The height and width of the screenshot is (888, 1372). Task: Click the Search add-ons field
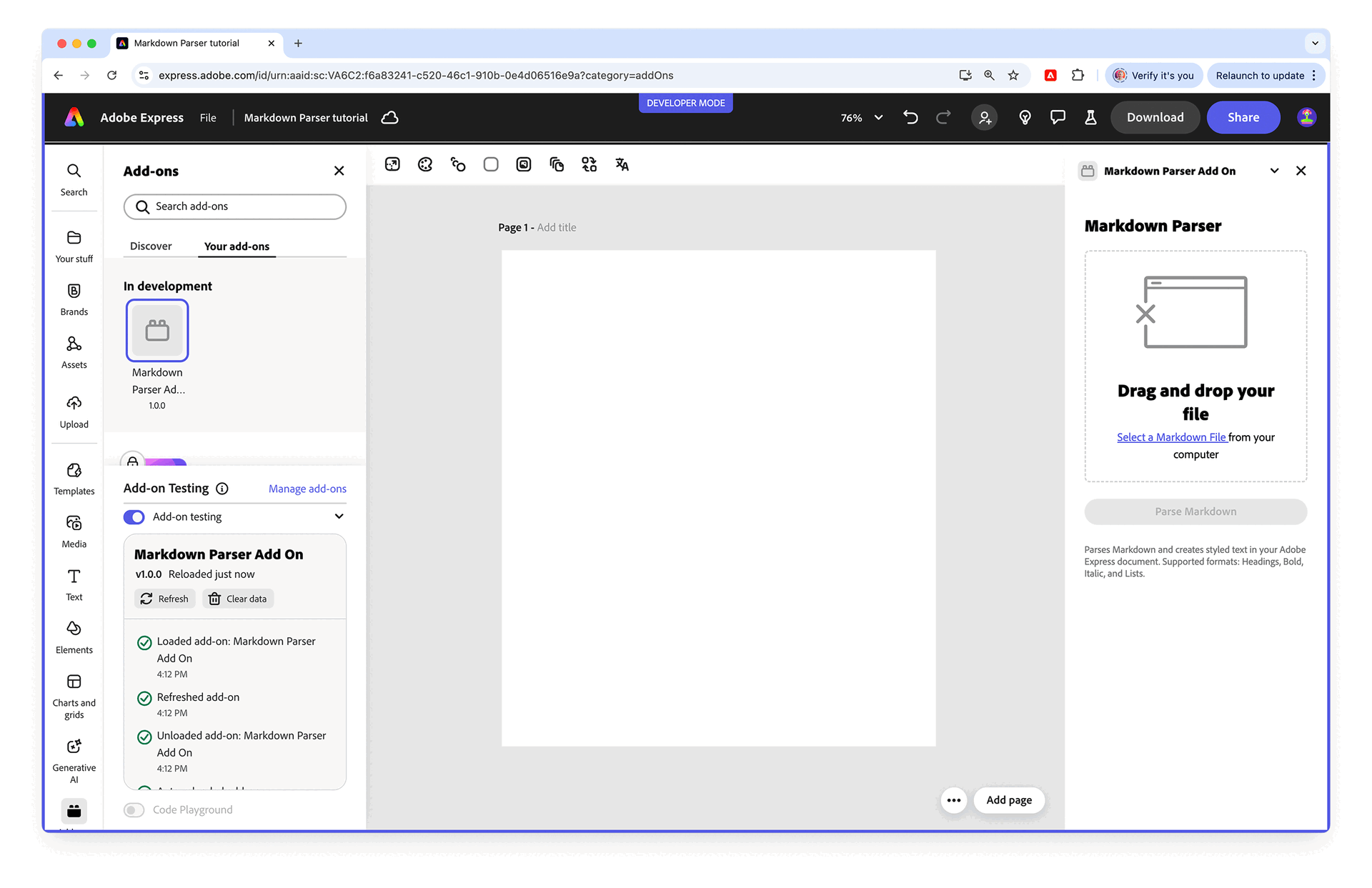coord(235,206)
